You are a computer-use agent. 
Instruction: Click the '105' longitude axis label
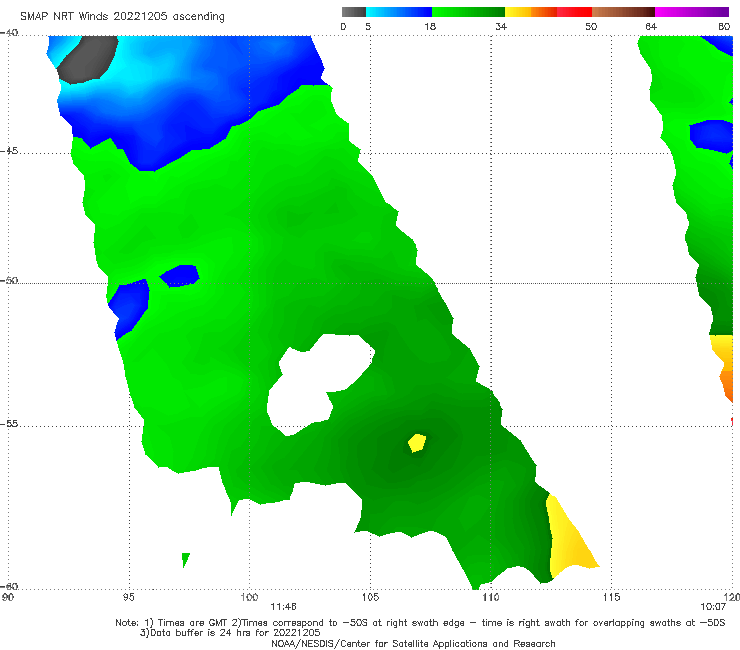370,597
